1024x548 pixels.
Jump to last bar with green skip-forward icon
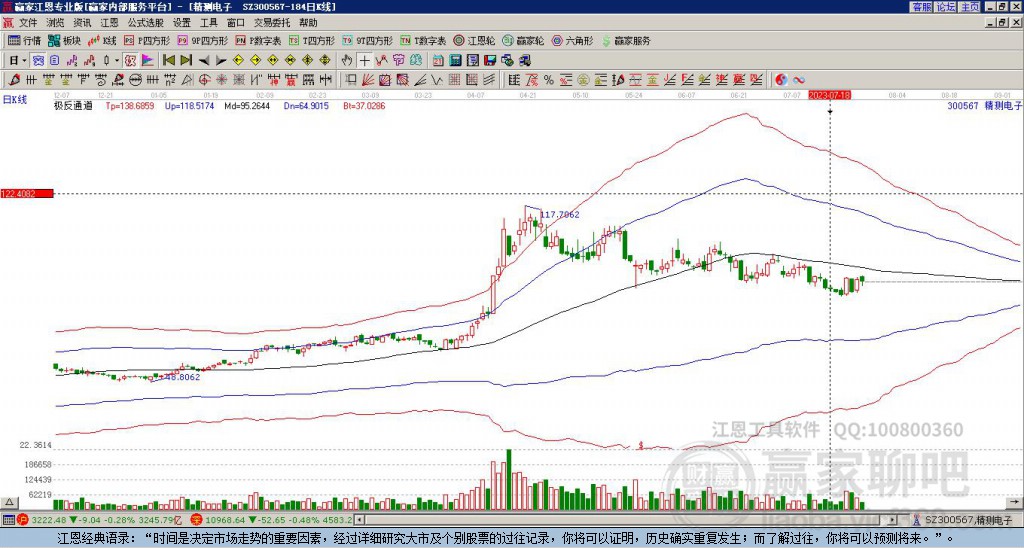(186, 61)
